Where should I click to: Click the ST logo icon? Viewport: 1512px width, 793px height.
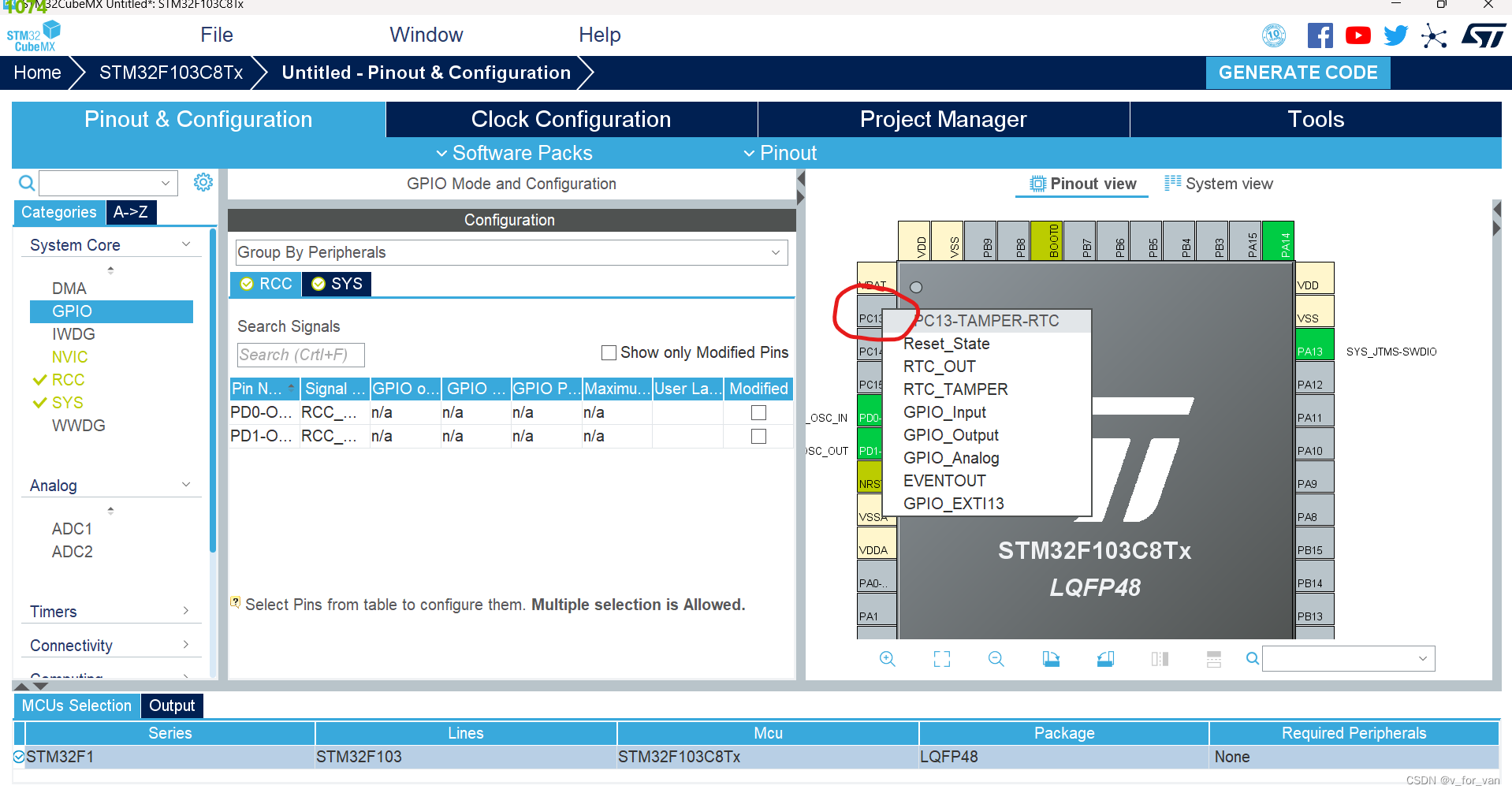tap(1483, 35)
